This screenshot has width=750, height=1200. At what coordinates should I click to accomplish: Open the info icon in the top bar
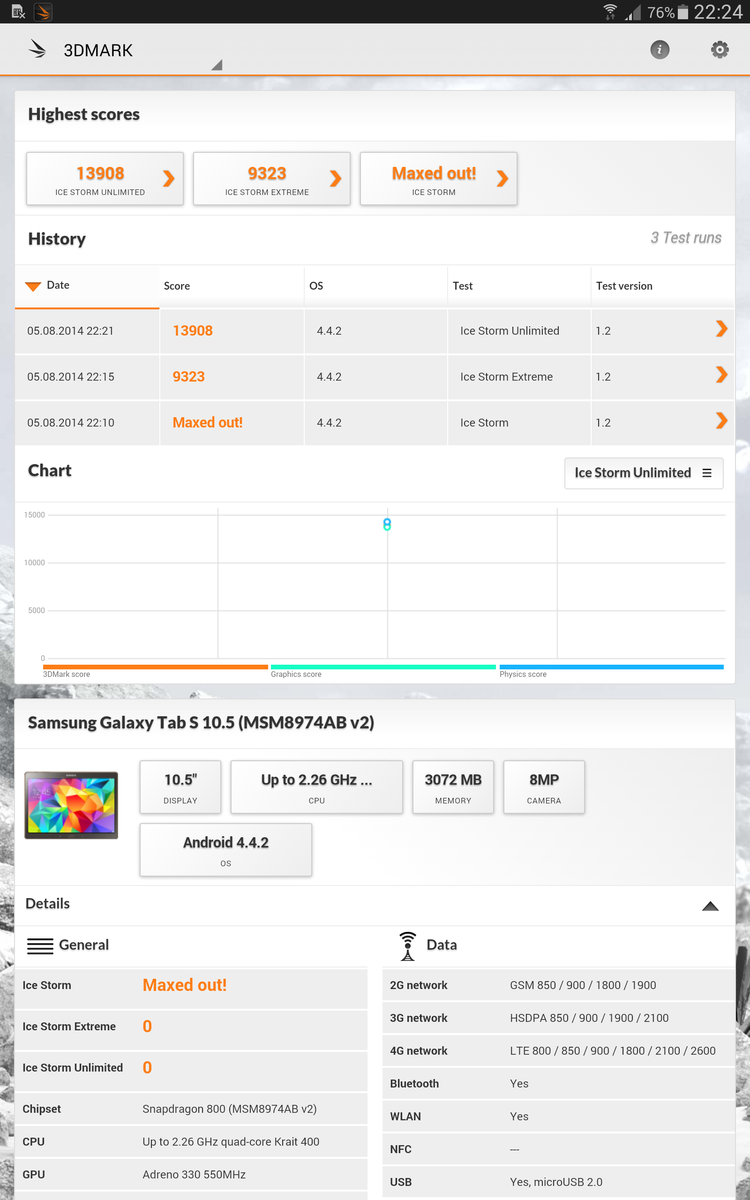660,49
